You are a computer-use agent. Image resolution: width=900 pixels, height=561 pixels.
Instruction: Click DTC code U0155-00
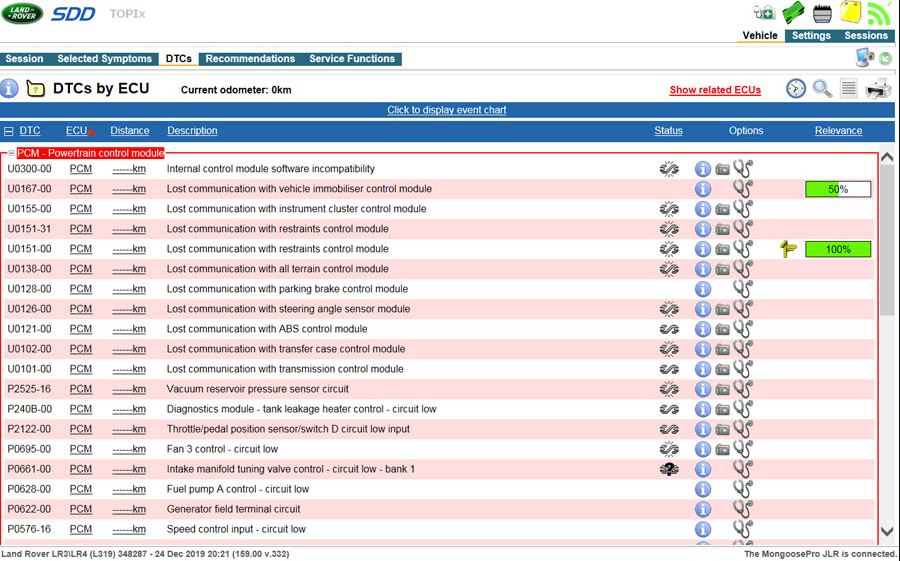pos(29,209)
